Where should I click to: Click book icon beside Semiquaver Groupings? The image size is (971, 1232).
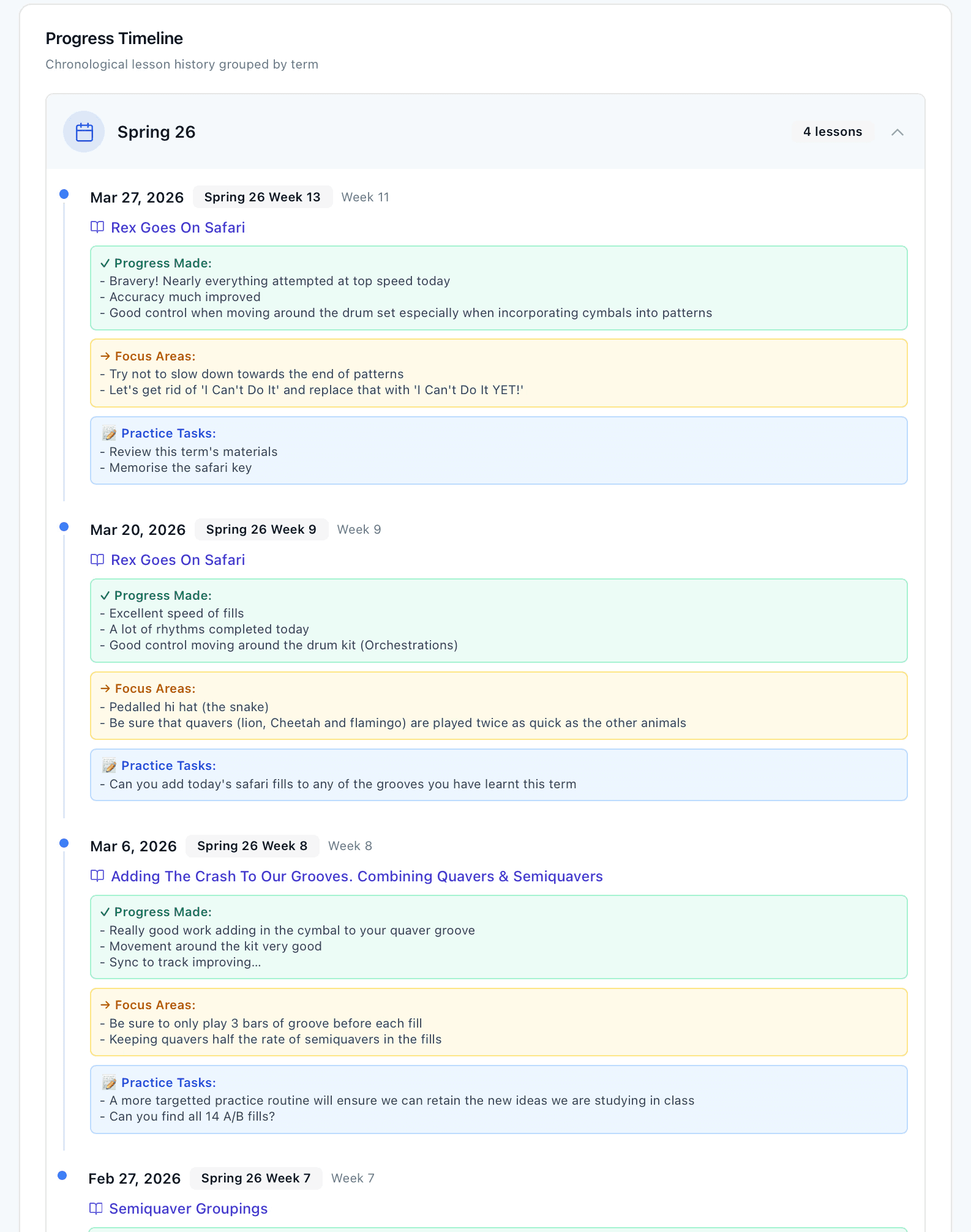pos(96,1208)
